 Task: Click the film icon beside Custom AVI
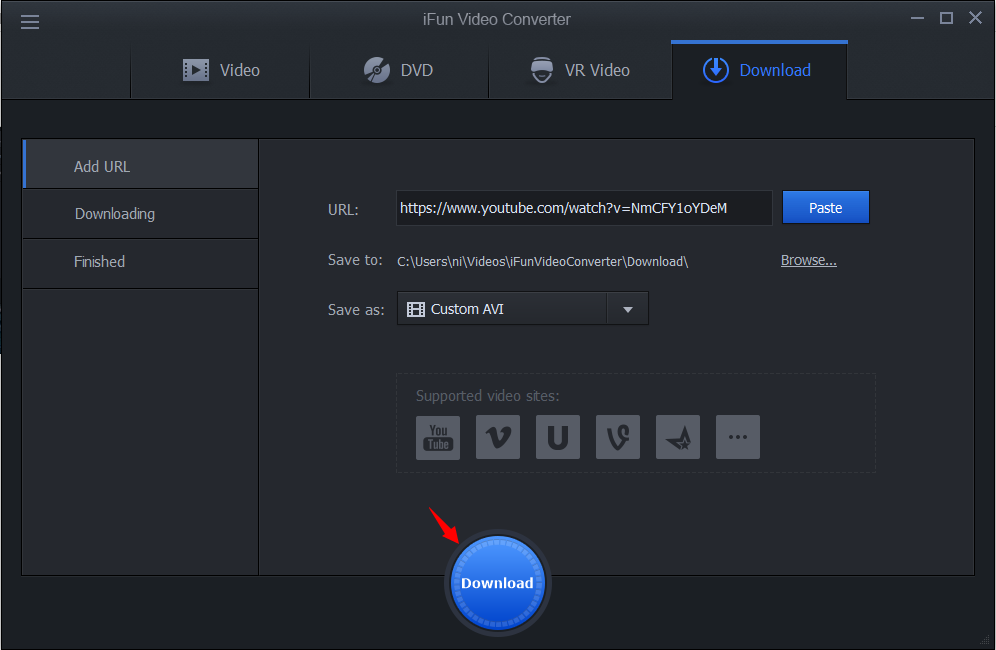coord(416,309)
